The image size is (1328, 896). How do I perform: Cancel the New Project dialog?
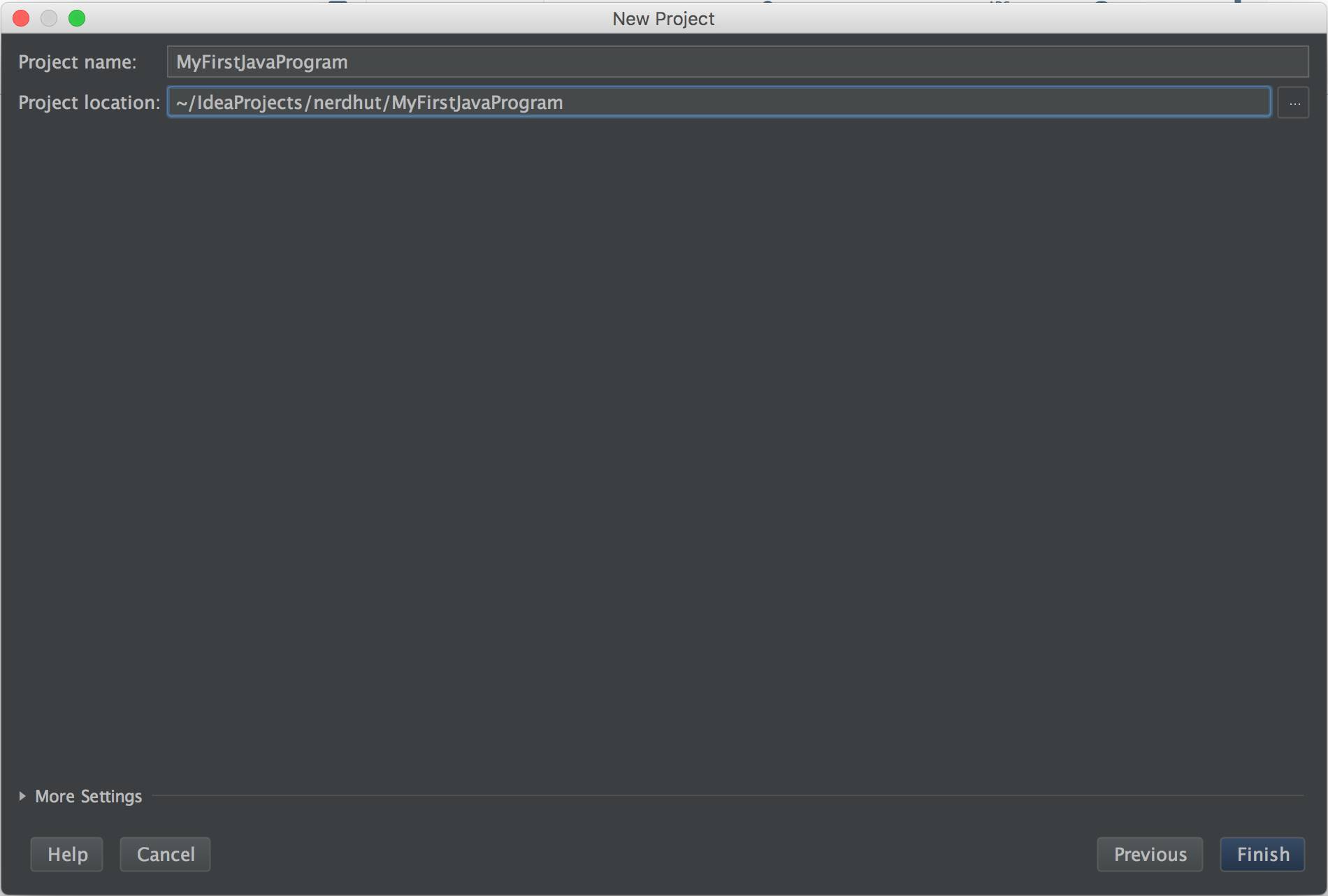click(165, 854)
